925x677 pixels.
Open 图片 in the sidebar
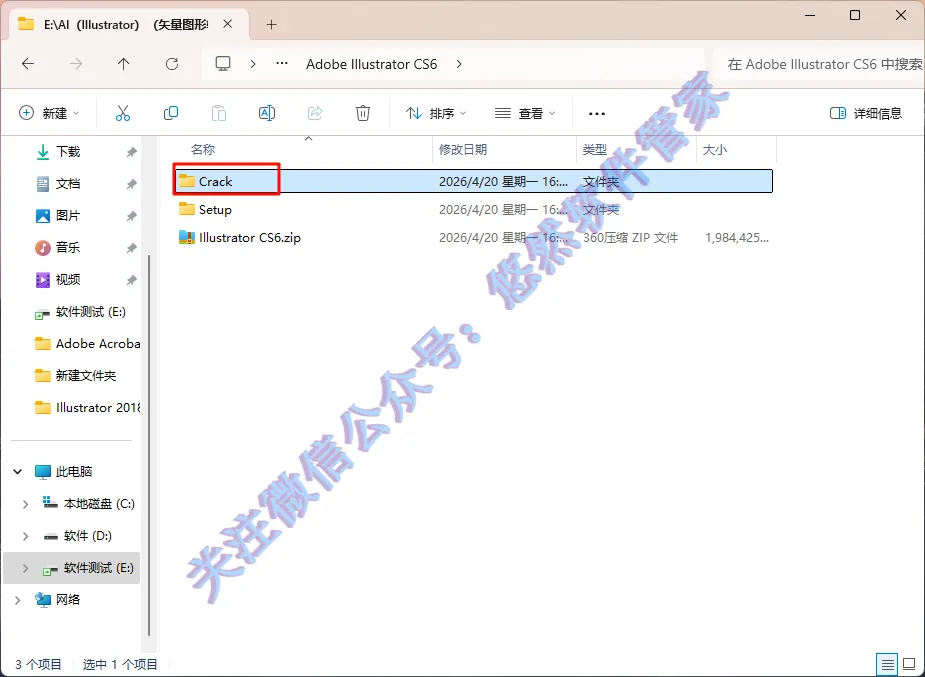point(68,215)
